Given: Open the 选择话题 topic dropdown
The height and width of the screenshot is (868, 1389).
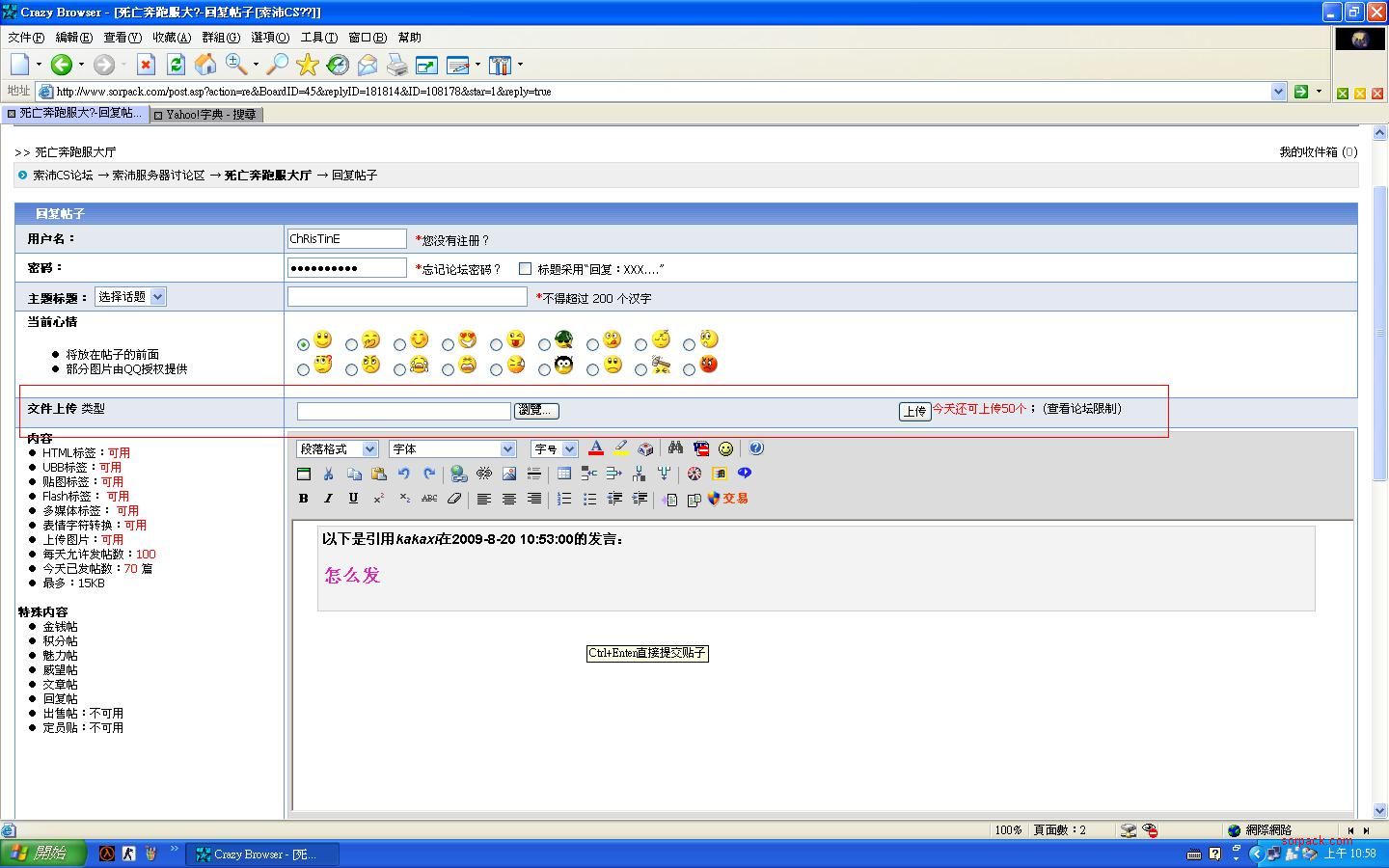Looking at the screenshot, I should pos(131,297).
